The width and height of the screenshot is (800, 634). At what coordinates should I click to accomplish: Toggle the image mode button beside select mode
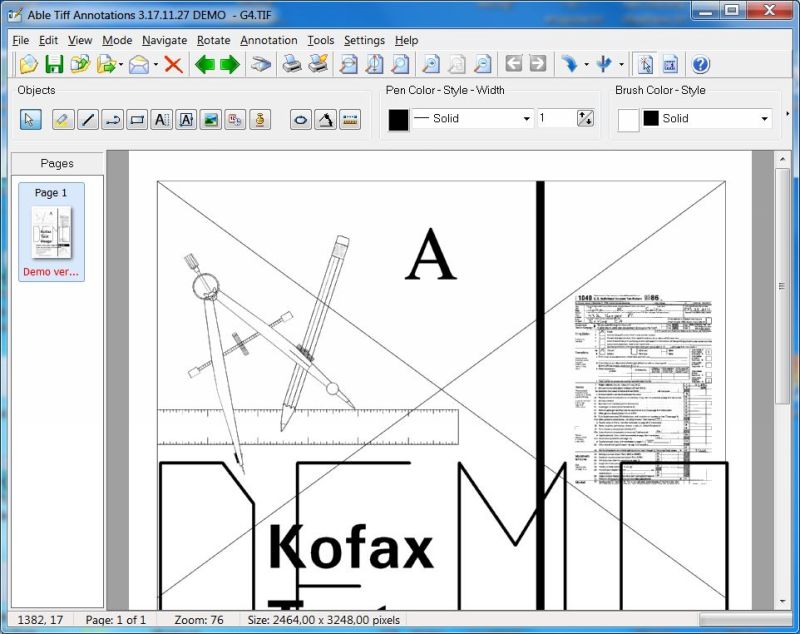coord(670,65)
